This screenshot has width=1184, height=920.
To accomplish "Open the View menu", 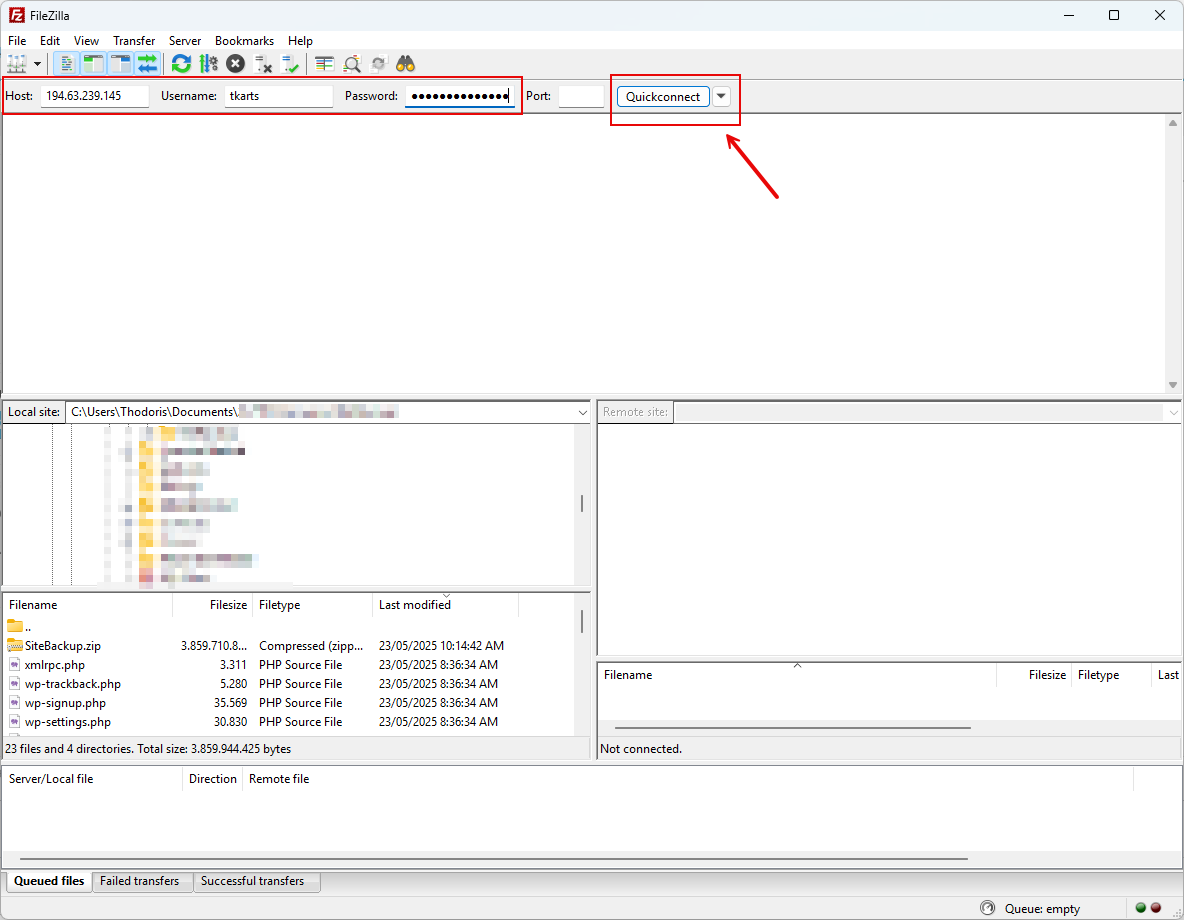I will click(x=86, y=41).
